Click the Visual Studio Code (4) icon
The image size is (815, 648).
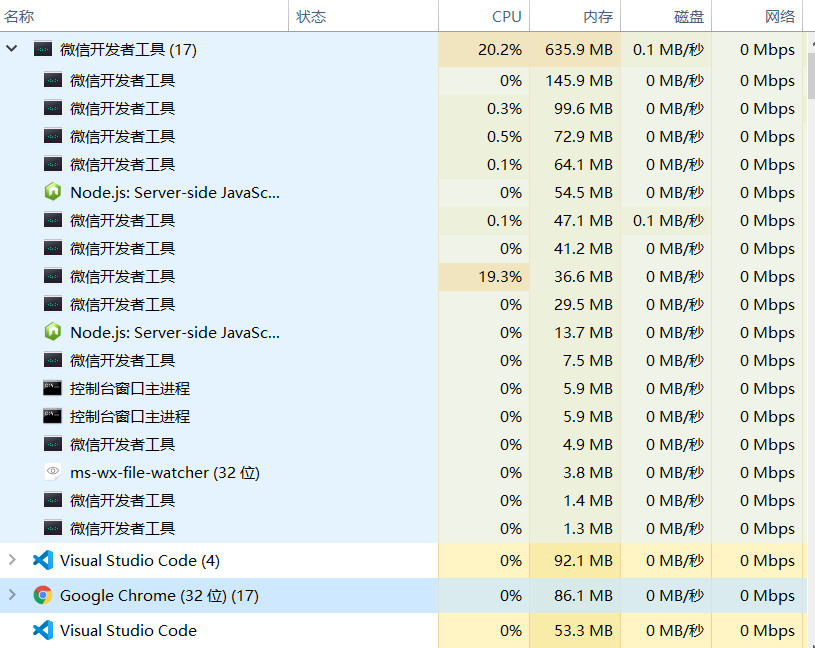pos(43,560)
